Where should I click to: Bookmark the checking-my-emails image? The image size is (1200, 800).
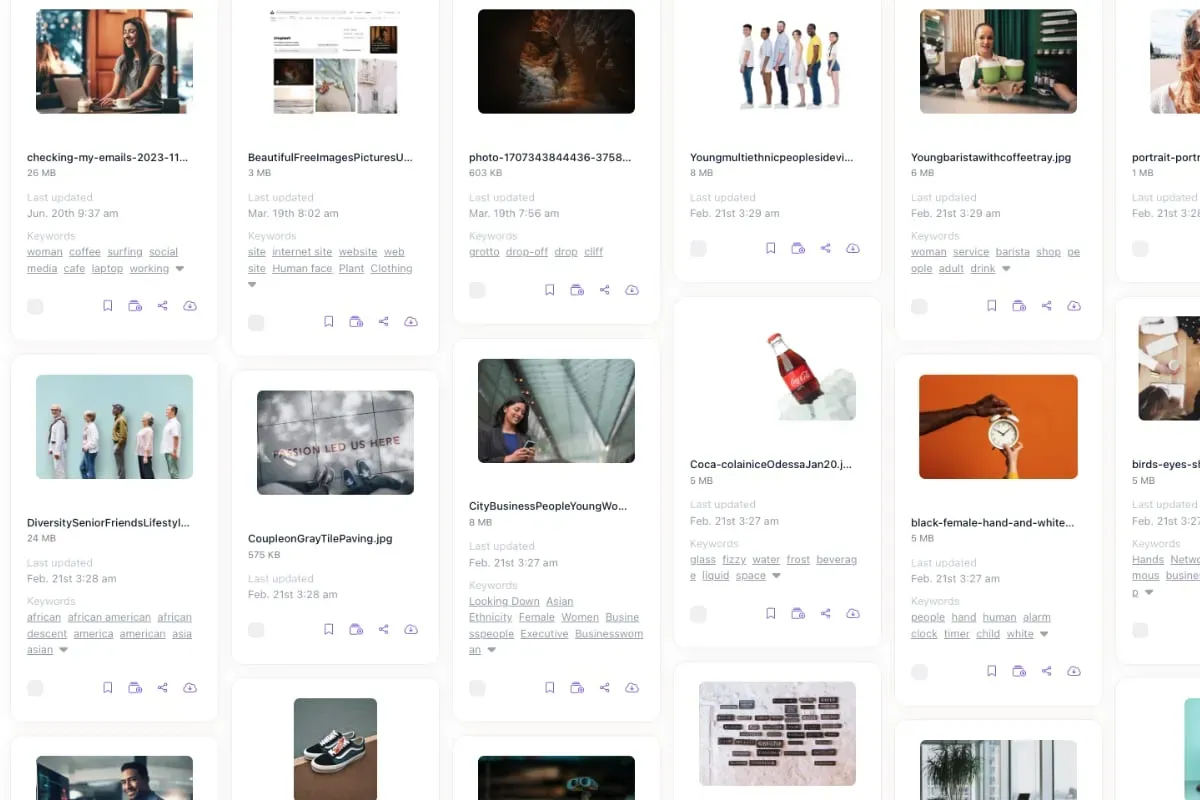[x=108, y=306]
